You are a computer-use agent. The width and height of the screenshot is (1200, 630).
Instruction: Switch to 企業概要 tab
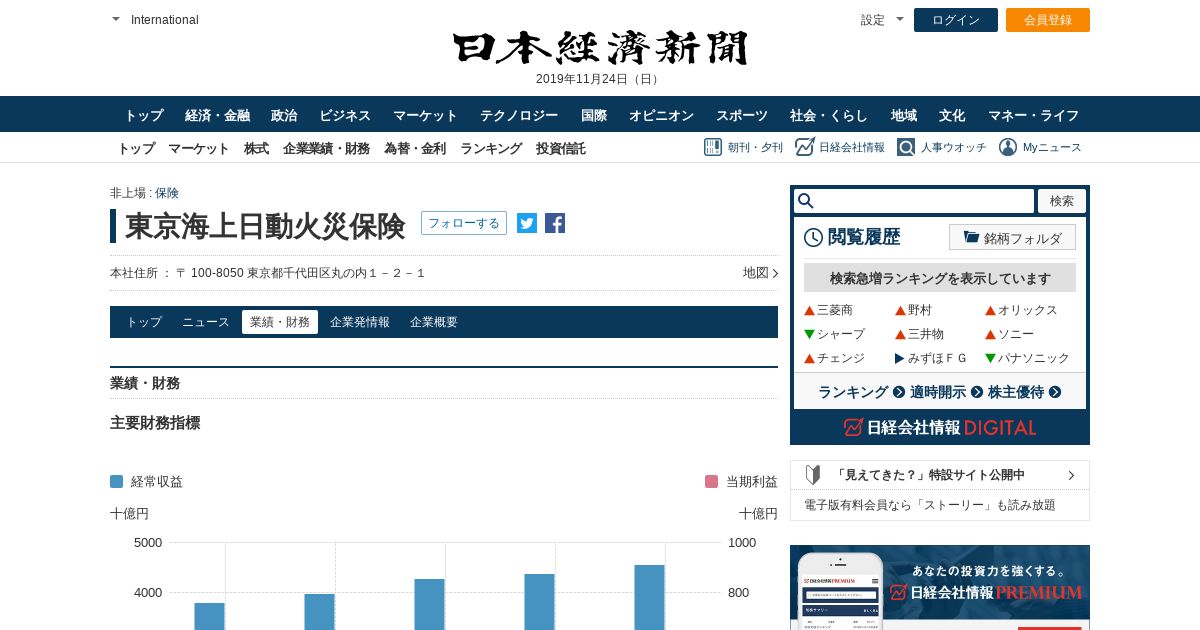(x=434, y=322)
